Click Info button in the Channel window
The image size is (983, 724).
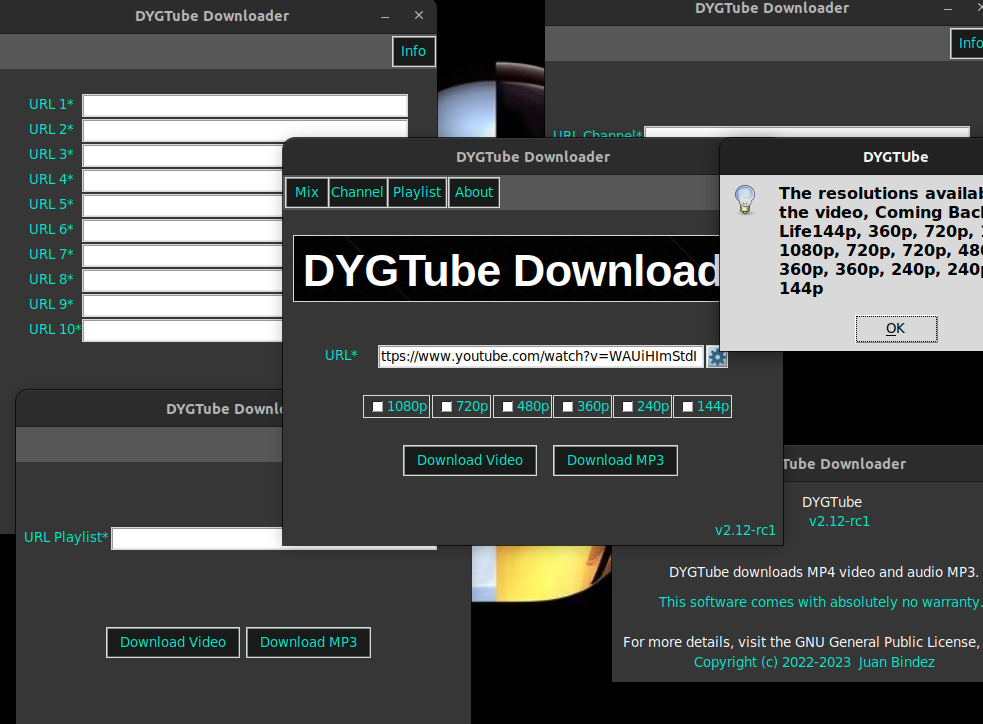click(967, 43)
